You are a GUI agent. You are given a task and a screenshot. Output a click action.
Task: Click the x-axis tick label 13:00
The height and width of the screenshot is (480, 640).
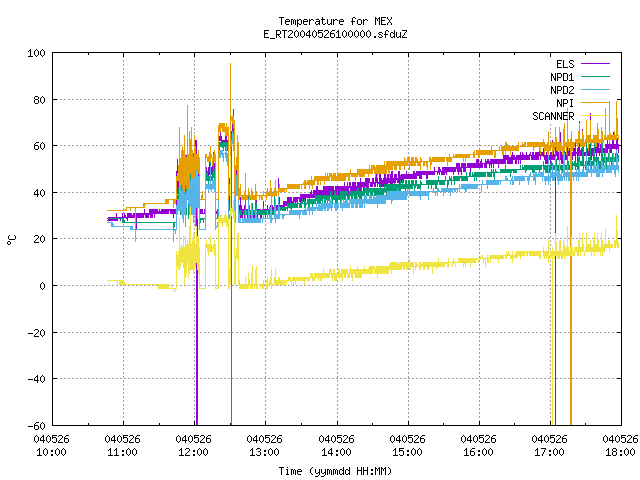click(264, 452)
